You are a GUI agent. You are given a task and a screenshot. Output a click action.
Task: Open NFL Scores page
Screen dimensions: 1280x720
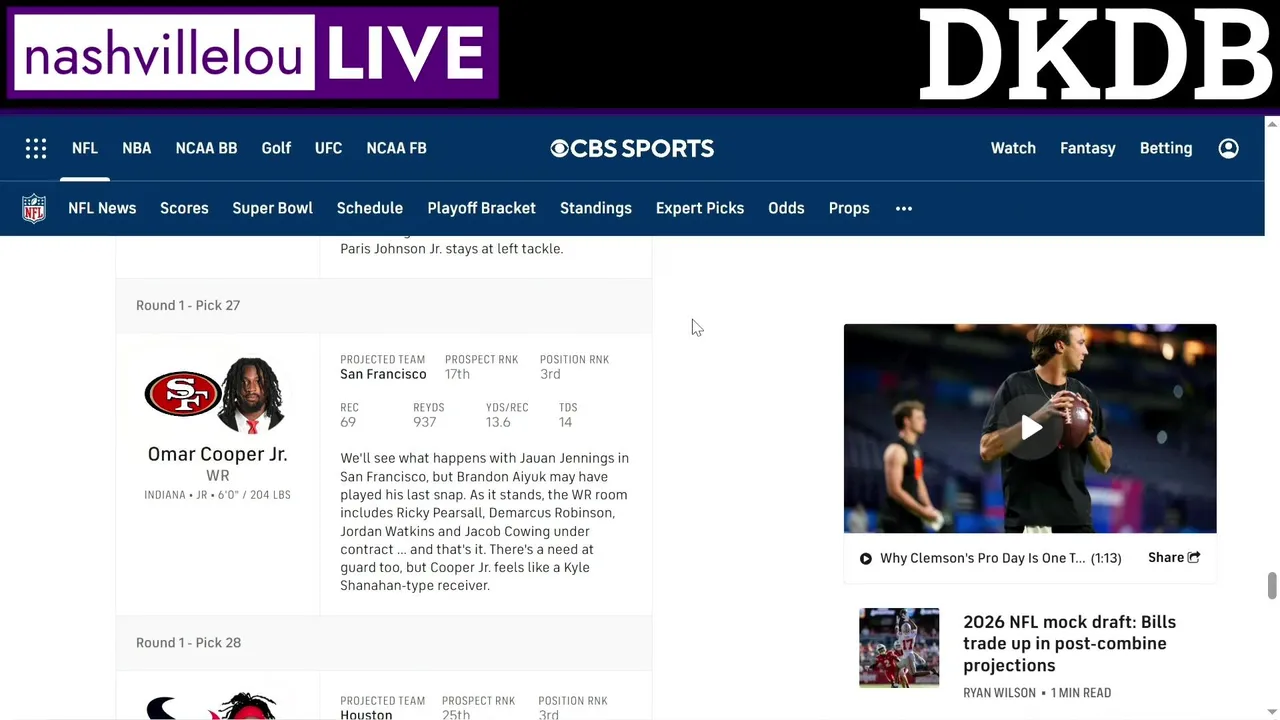pyautogui.click(x=184, y=208)
